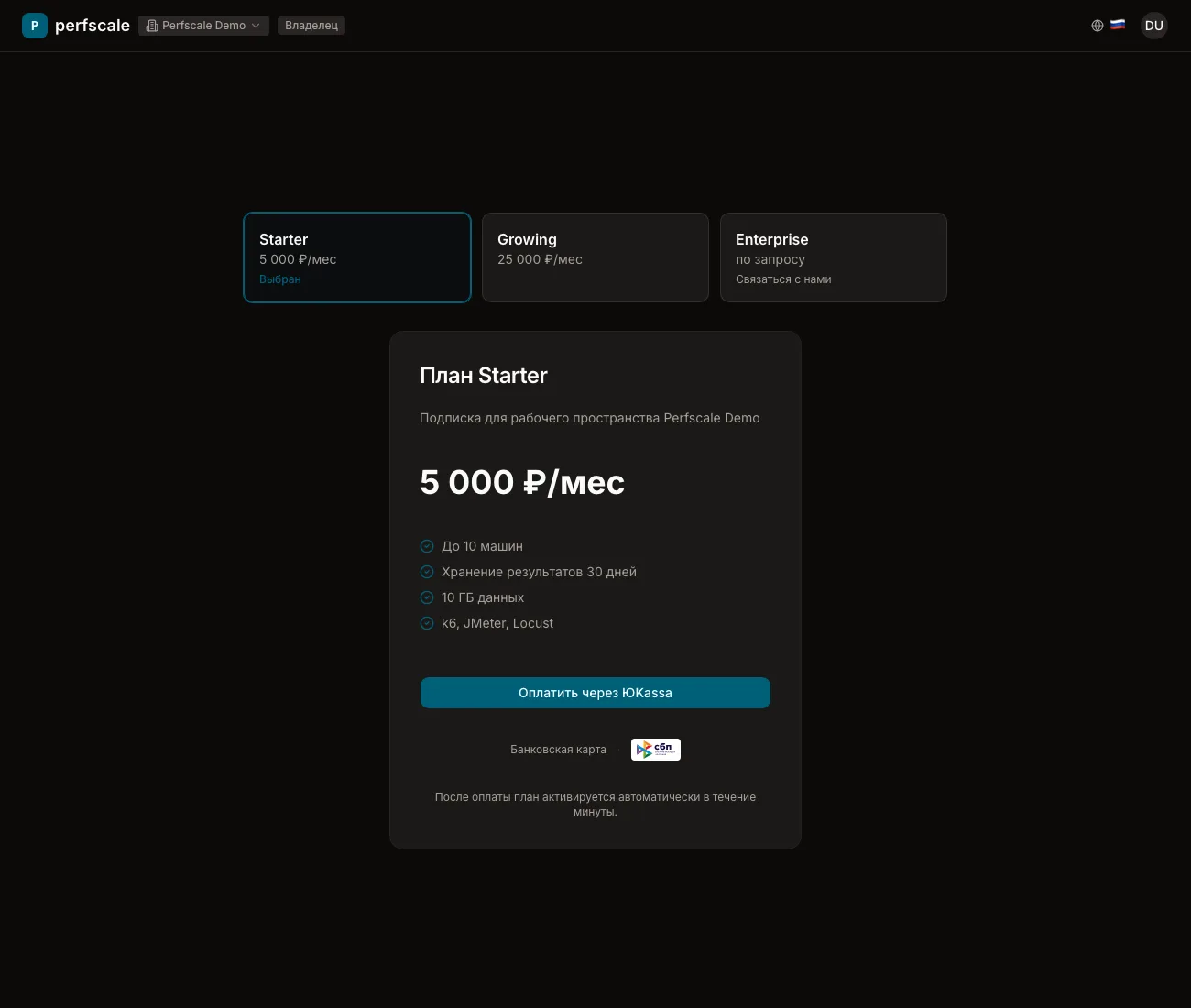The width and height of the screenshot is (1191, 1008).
Task: Select the Growing plan card
Action: coord(595,257)
